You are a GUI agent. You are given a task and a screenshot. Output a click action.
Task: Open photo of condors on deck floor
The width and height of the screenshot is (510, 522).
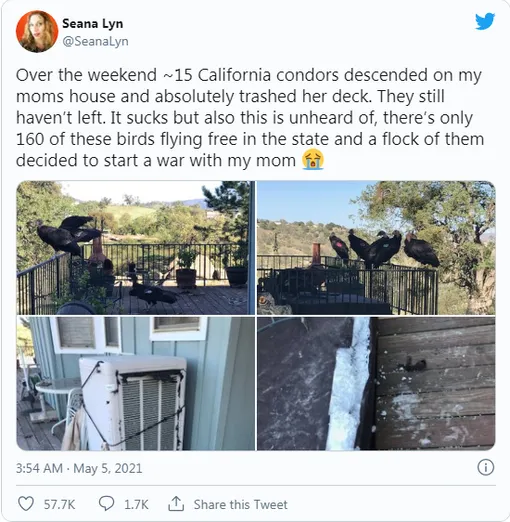(x=136, y=248)
